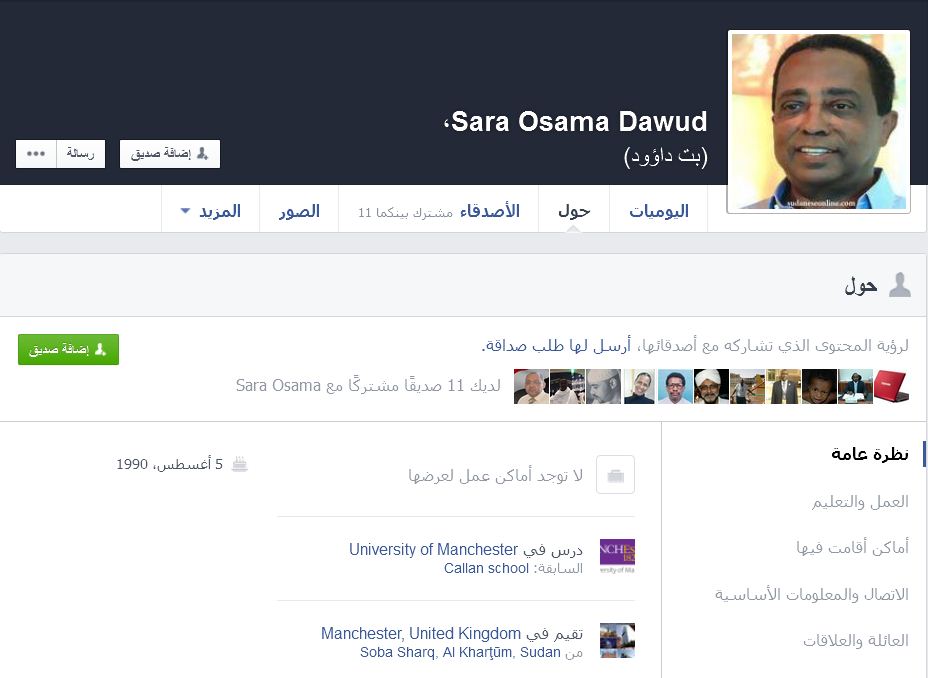Open the Manchester, United Kingdom link
The image size is (928, 678).
420,633
